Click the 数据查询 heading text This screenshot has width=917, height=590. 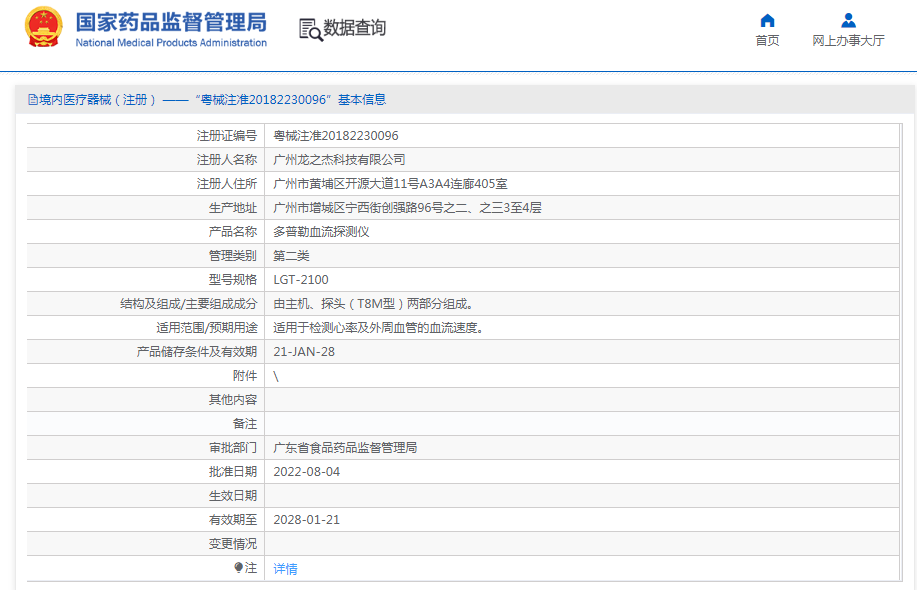tap(355, 29)
